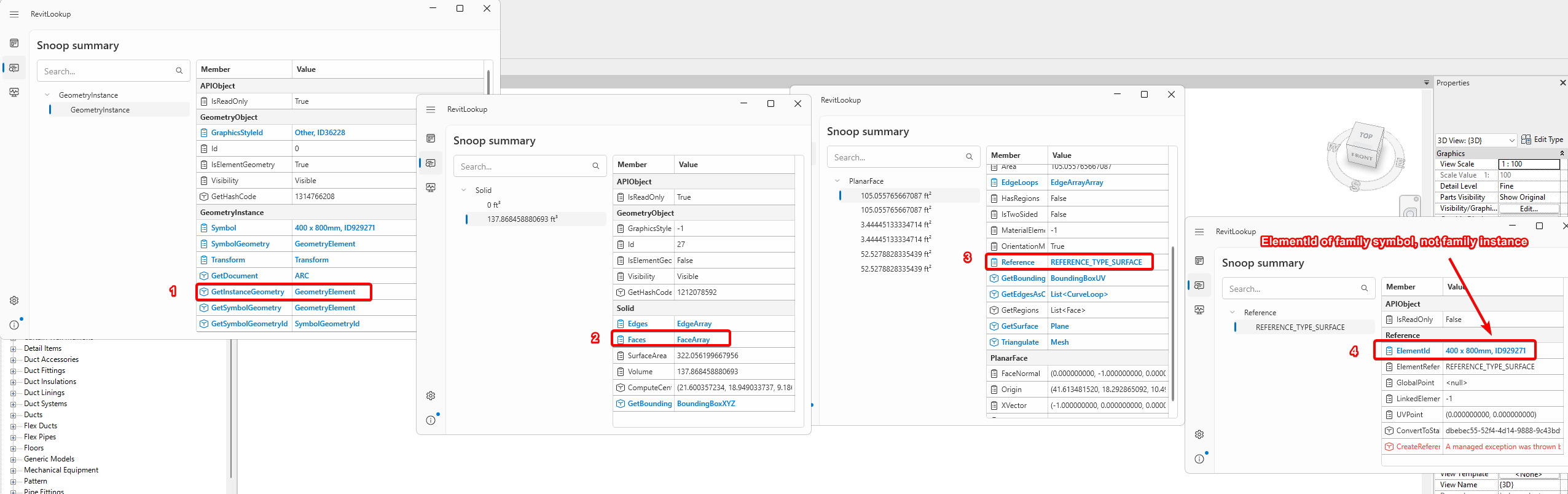Open settings gear in Solid window

pyautogui.click(x=431, y=396)
